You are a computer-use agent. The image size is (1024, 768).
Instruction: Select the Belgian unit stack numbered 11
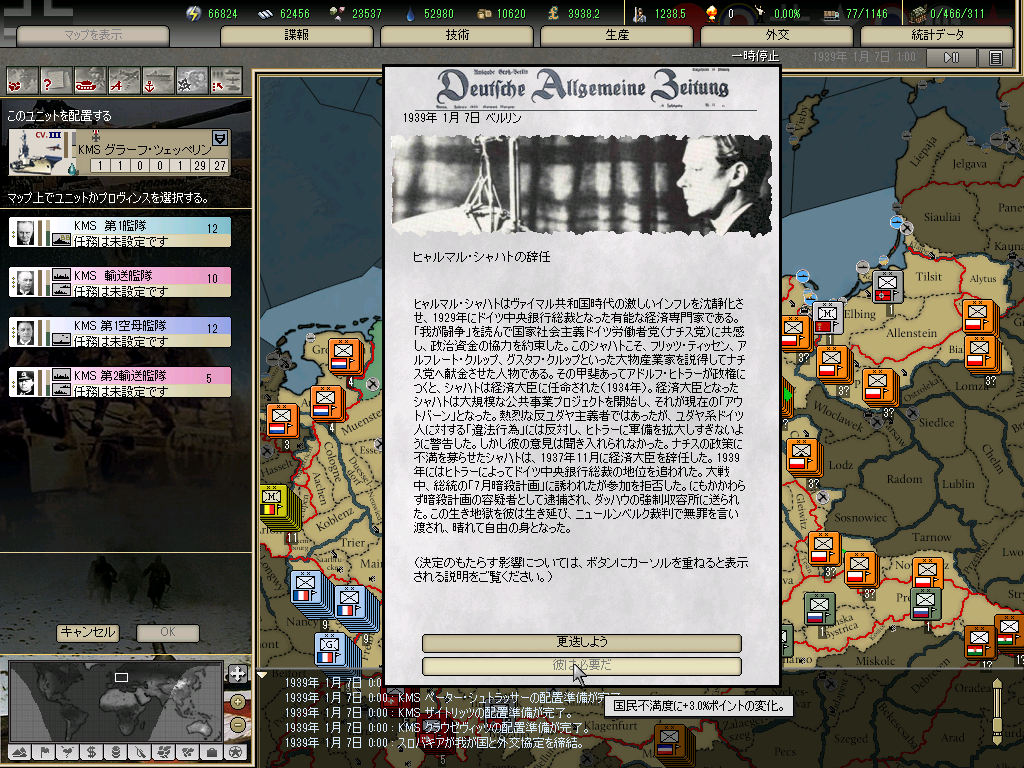tap(278, 507)
